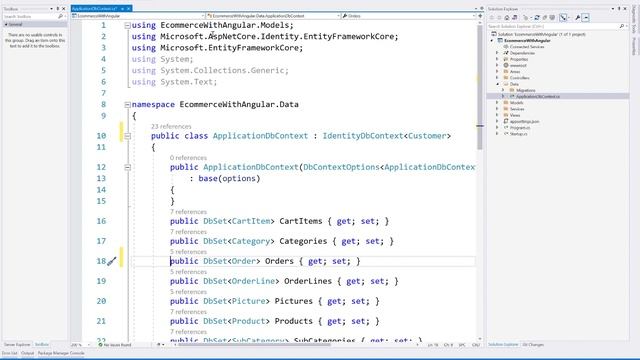Select the wwwroot node in Solution Explorer
This screenshot has height=360, width=640.
(518, 65)
